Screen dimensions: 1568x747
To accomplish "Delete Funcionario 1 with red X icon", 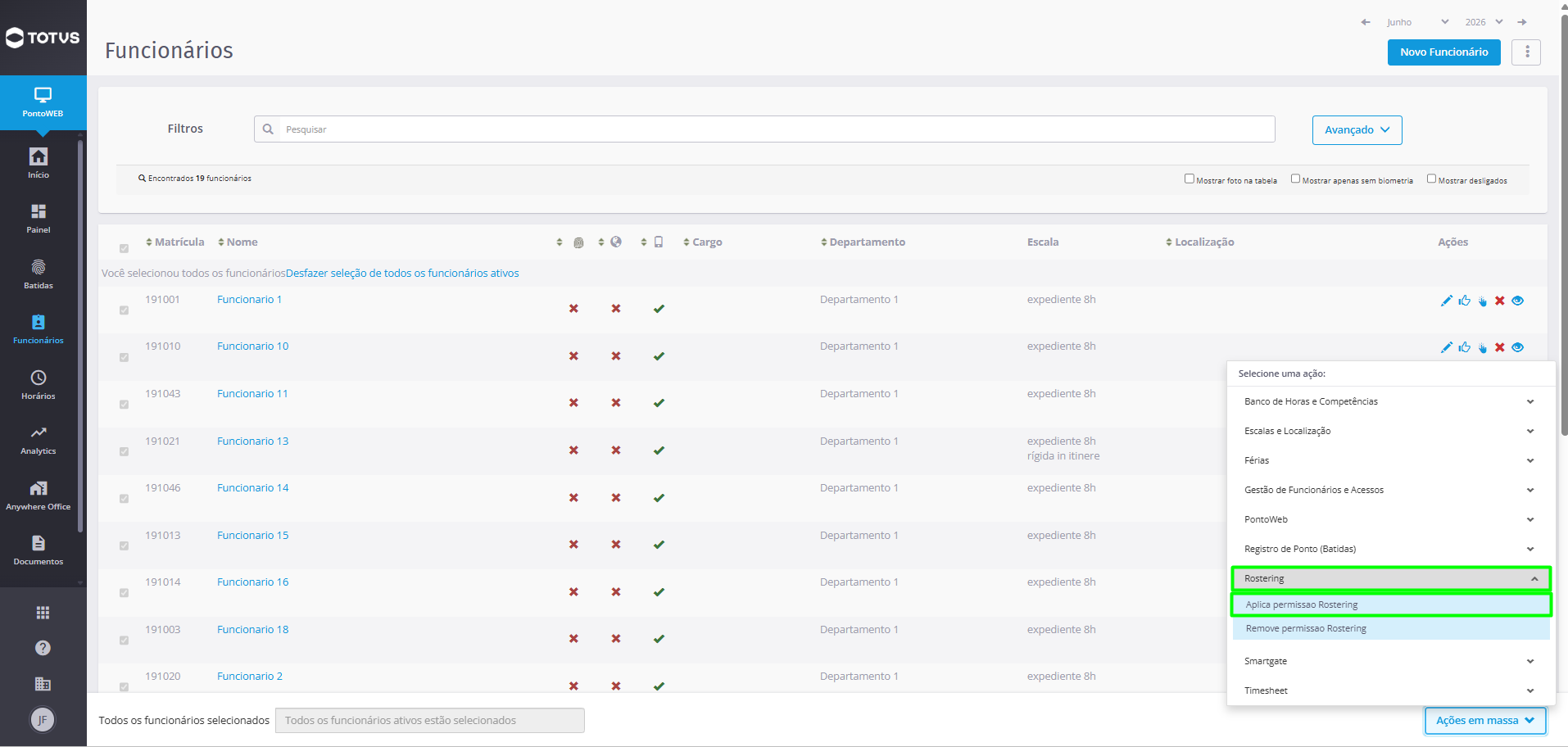I will click(x=1499, y=301).
